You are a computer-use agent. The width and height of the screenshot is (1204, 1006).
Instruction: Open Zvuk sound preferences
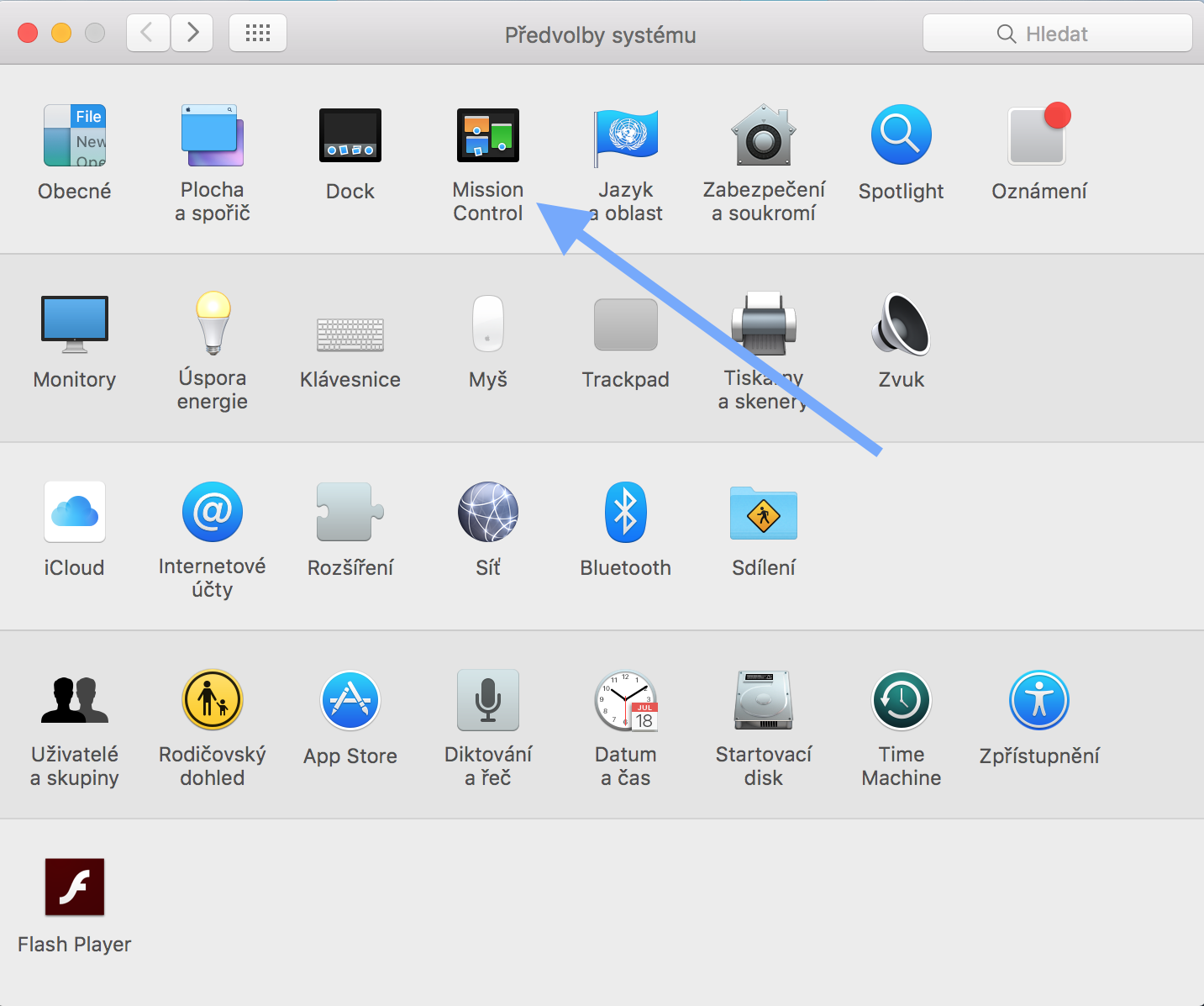click(x=901, y=324)
